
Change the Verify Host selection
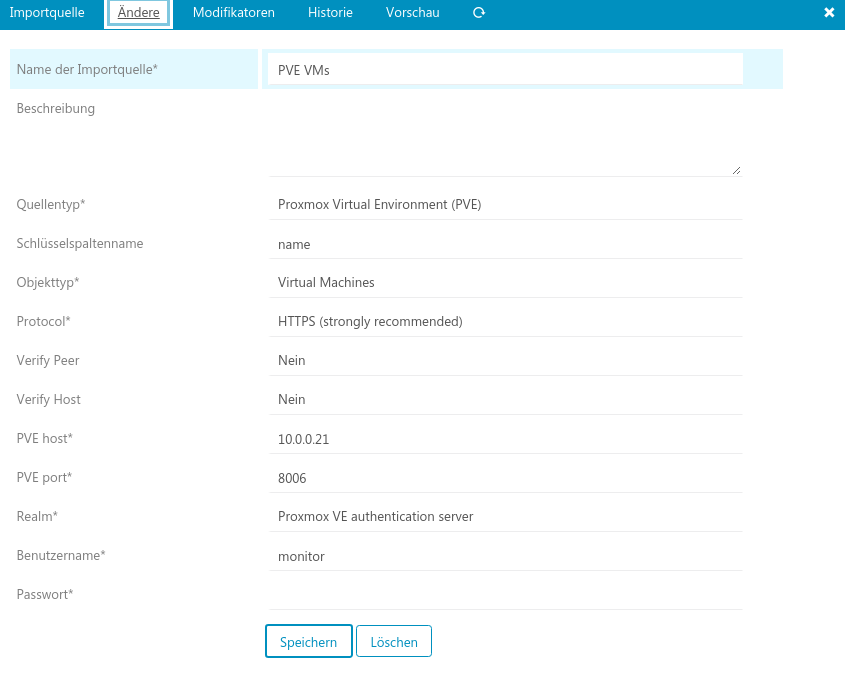[x=505, y=400]
